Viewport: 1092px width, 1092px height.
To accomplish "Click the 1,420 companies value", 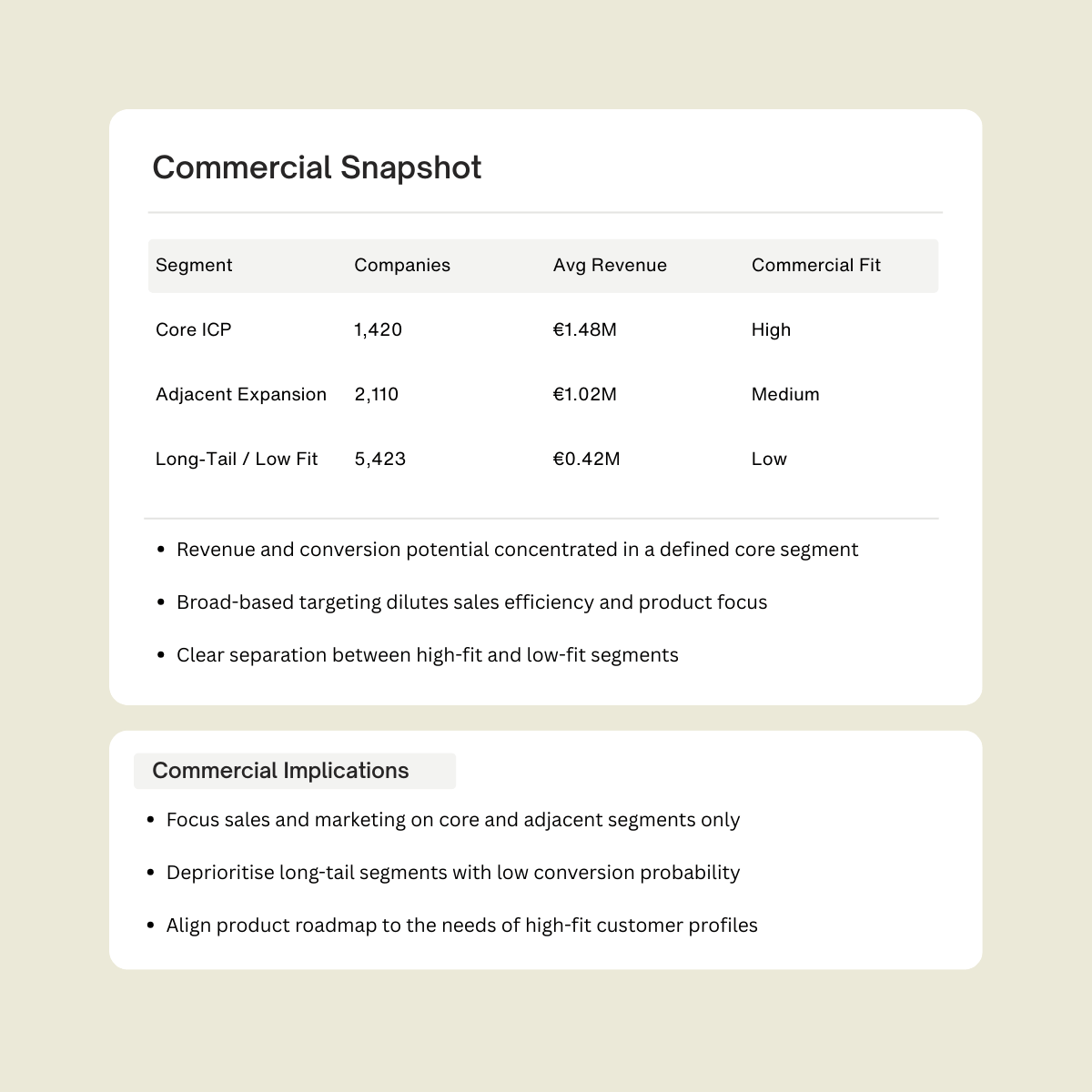I will (379, 329).
